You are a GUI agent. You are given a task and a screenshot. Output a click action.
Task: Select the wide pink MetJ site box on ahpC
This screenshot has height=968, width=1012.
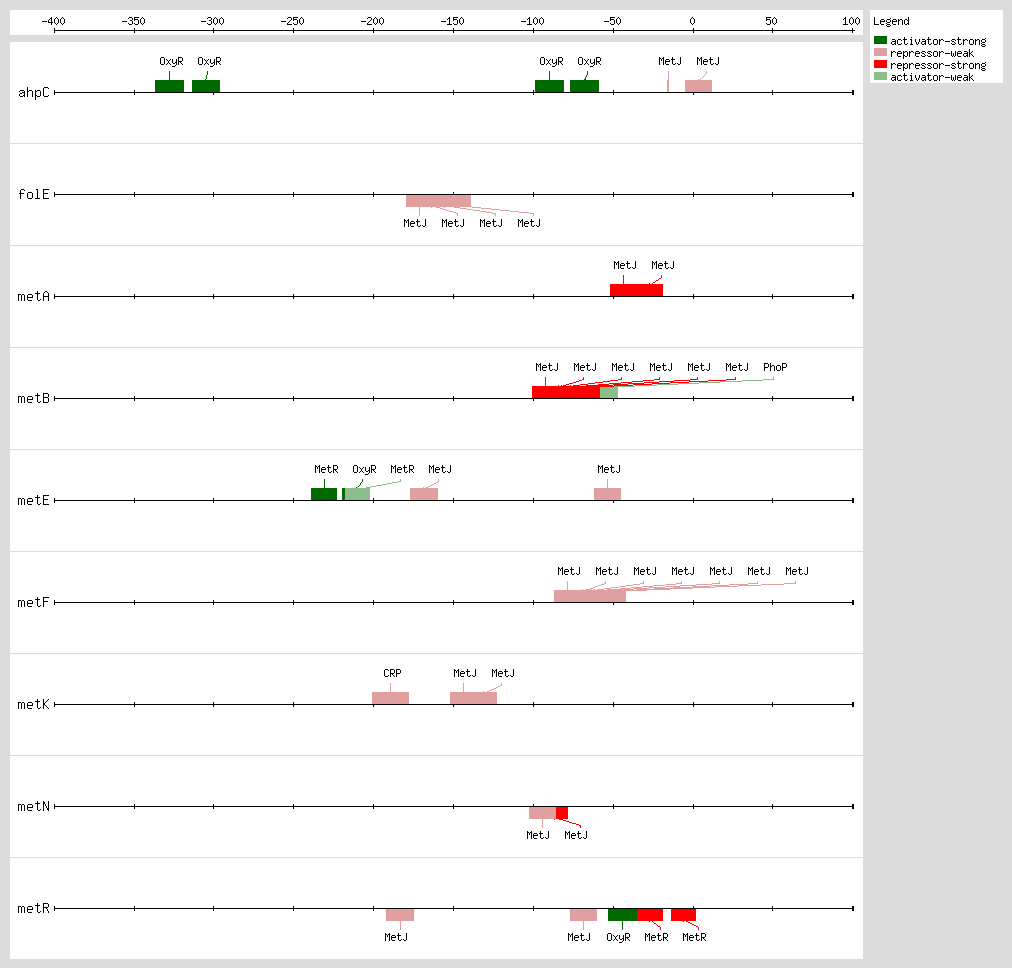(698, 86)
